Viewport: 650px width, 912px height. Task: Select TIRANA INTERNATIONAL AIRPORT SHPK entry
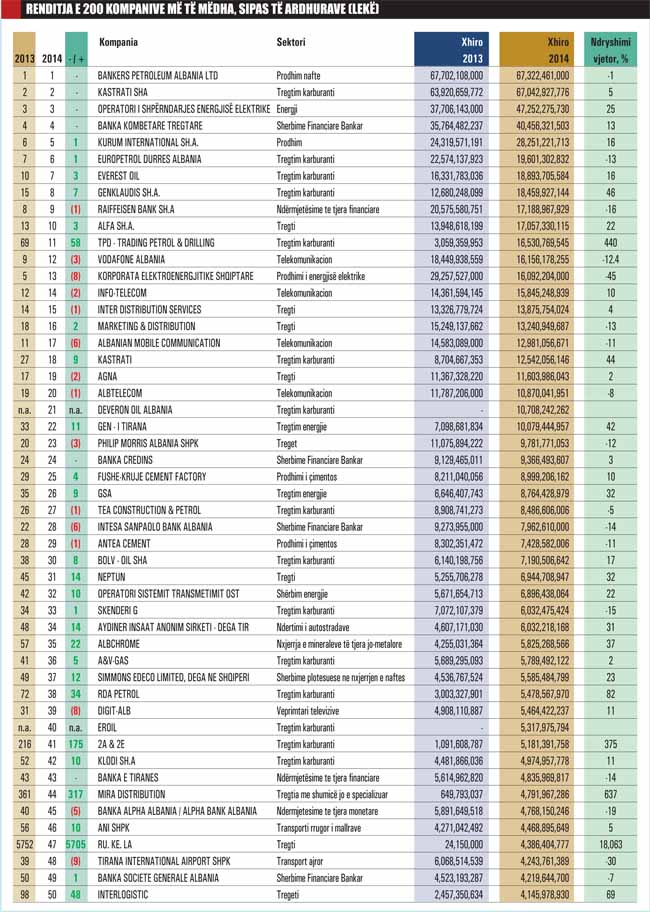click(x=164, y=861)
